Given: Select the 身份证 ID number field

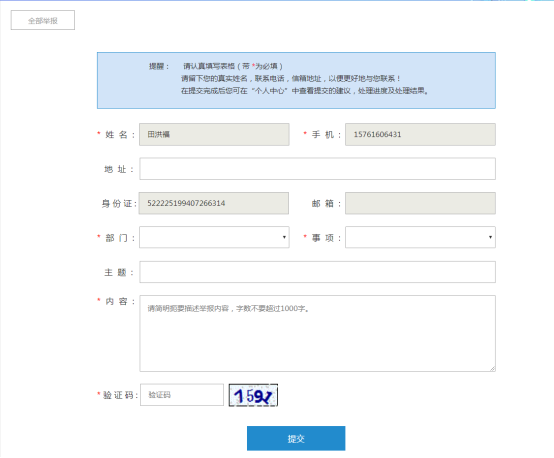Looking at the screenshot, I should point(214,203).
